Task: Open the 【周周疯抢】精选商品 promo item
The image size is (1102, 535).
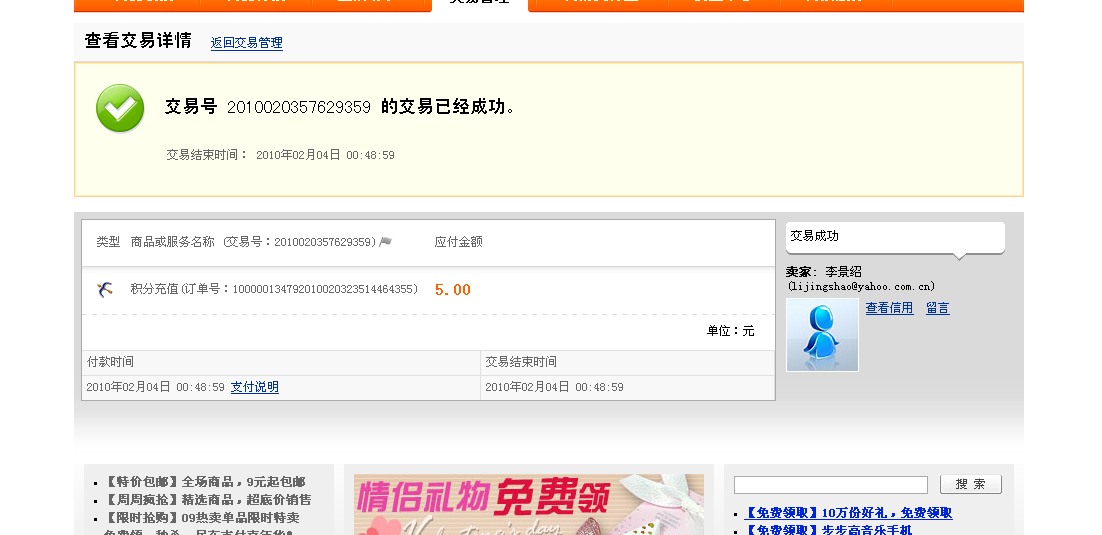Action: pos(207,500)
